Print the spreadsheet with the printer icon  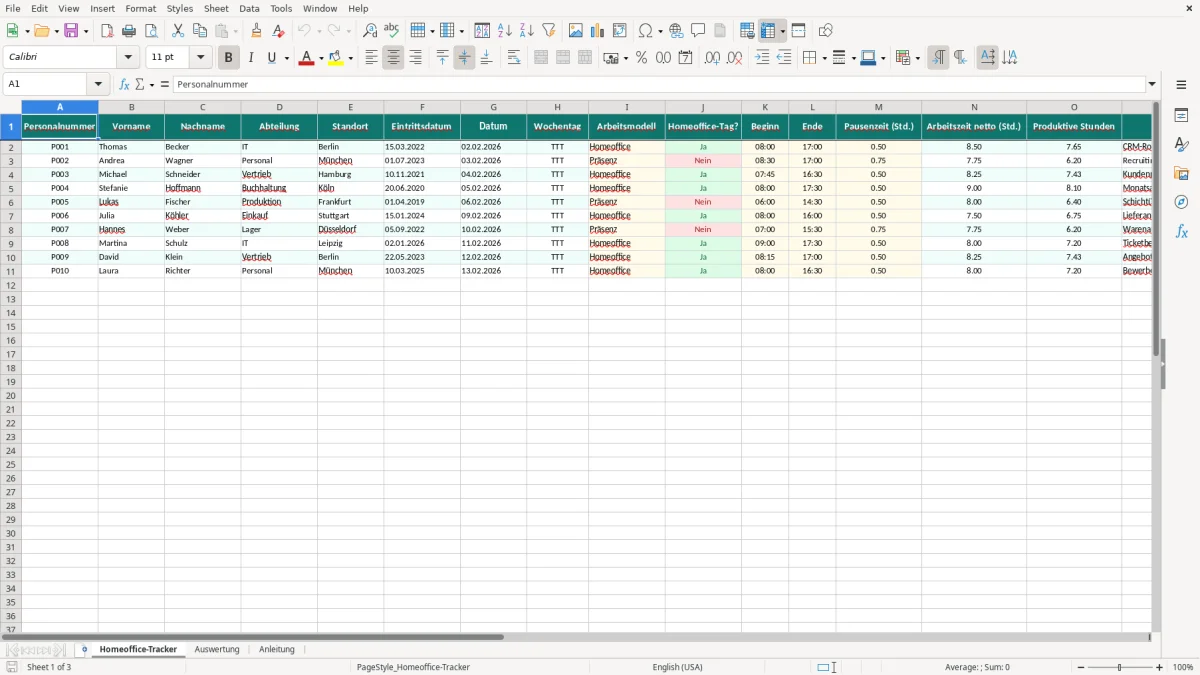pyautogui.click(x=129, y=31)
